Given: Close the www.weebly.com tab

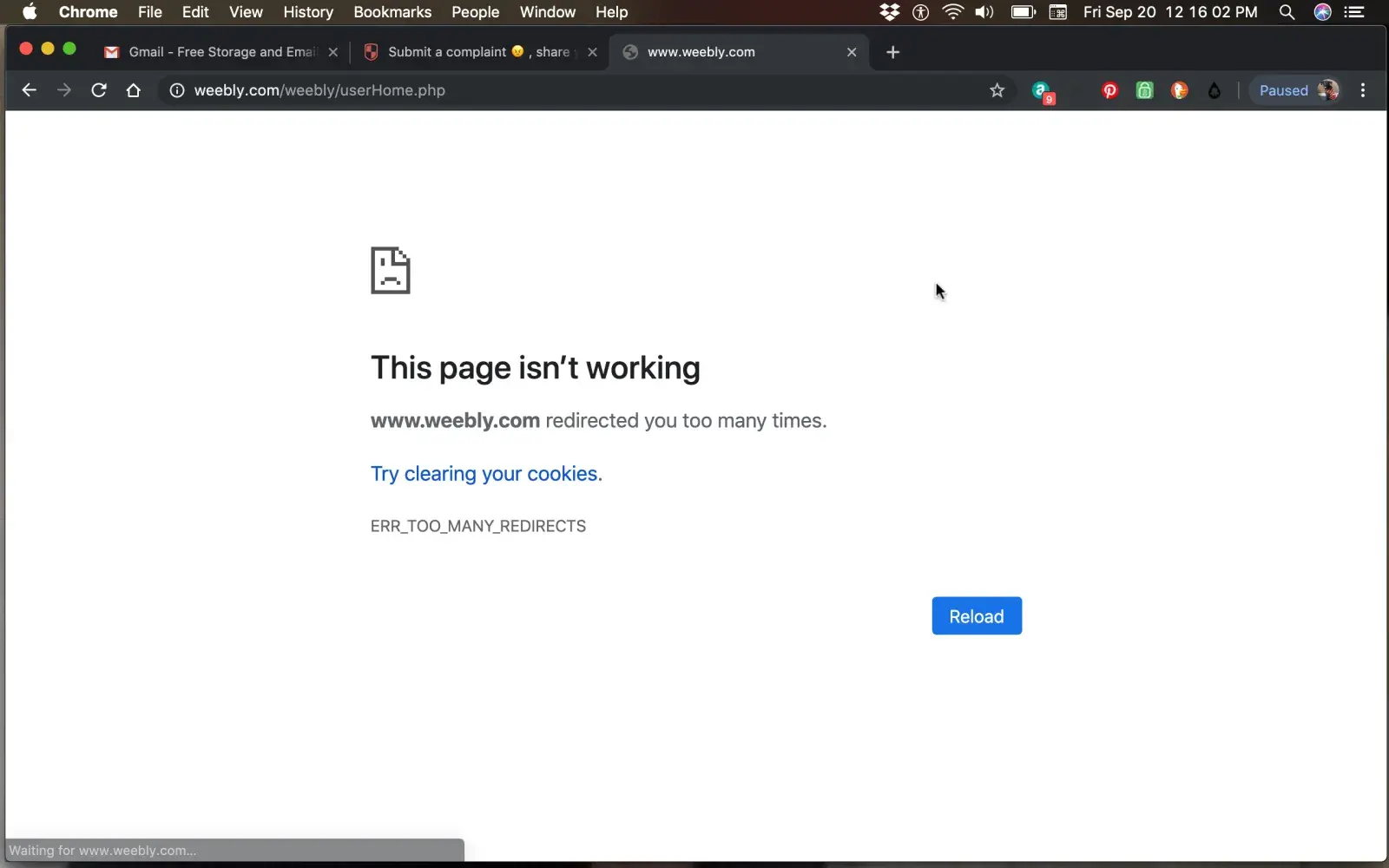Looking at the screenshot, I should [x=852, y=52].
